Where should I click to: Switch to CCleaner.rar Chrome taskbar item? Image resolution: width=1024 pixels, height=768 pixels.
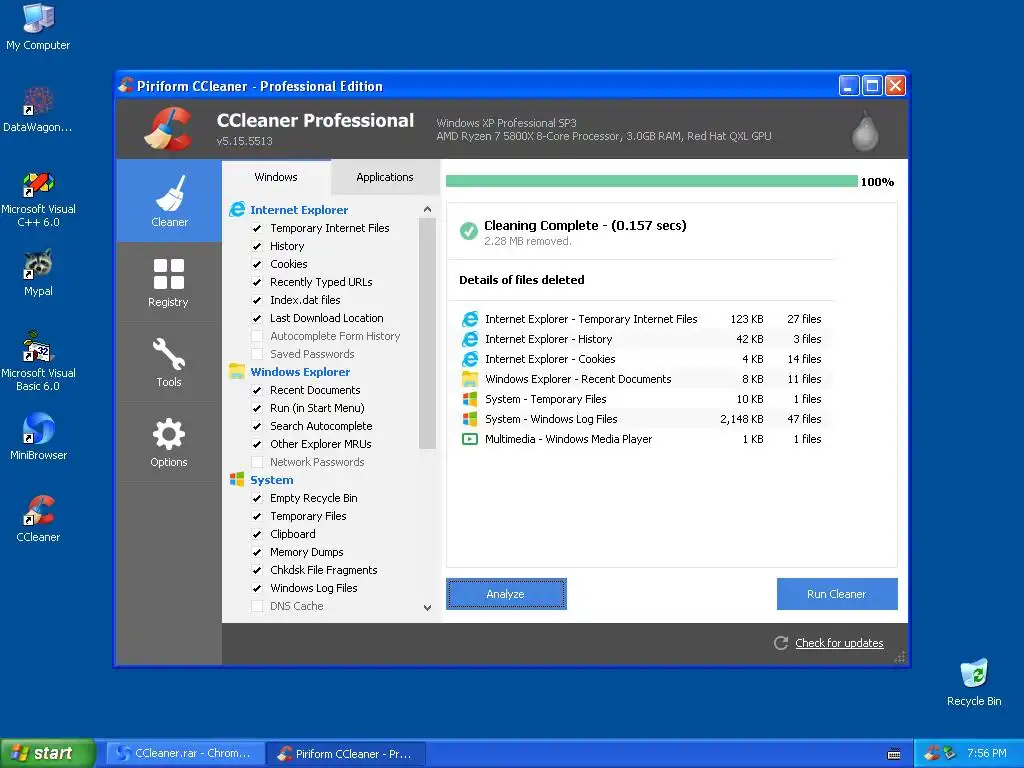pyautogui.click(x=185, y=753)
